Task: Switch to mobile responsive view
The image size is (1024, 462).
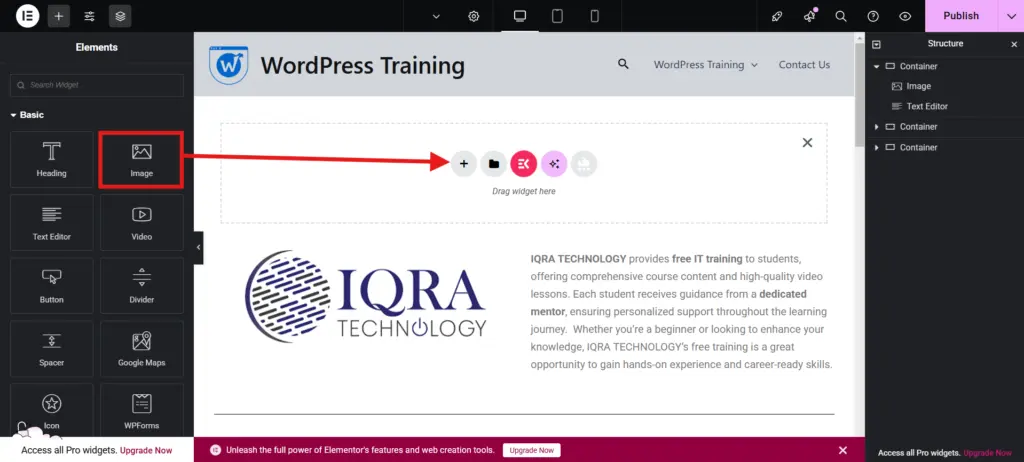Action: [594, 16]
